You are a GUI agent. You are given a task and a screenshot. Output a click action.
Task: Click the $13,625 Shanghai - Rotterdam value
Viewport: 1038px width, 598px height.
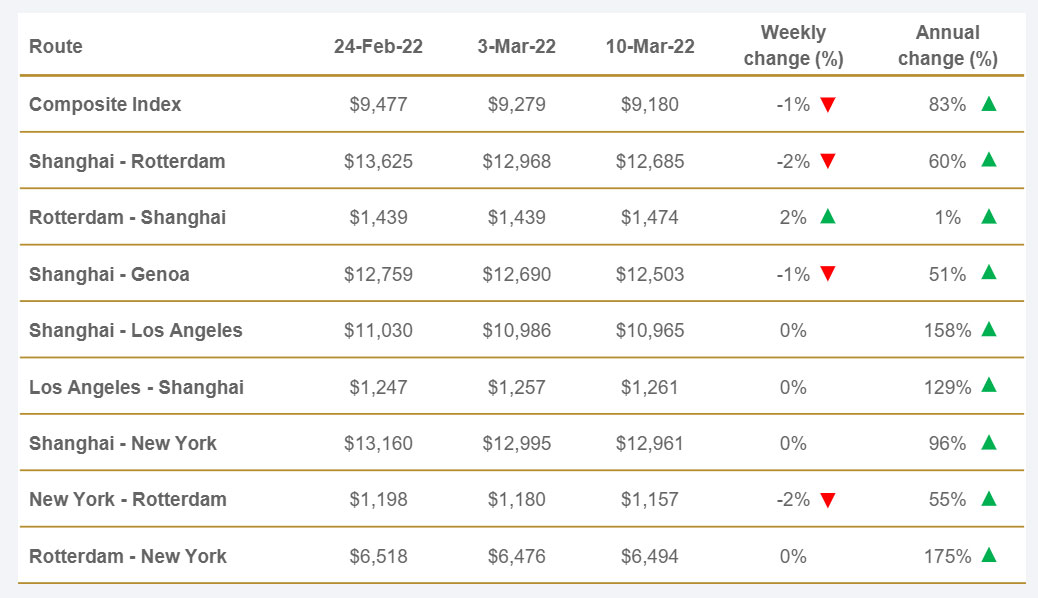(378, 161)
